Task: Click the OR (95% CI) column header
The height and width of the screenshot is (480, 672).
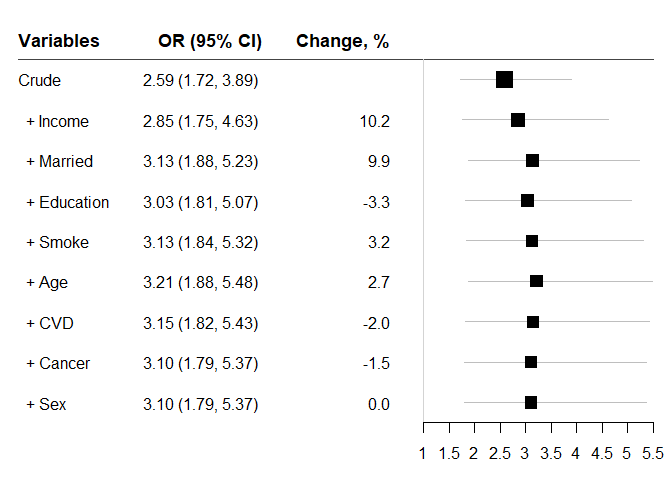Action: click(x=210, y=41)
